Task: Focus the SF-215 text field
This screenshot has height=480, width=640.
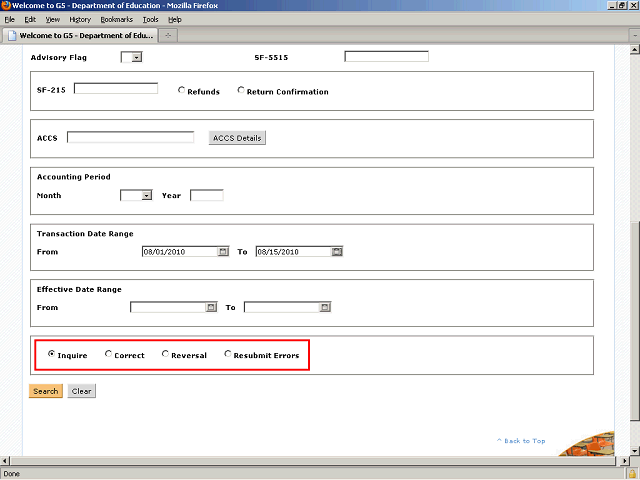Action: [116, 89]
